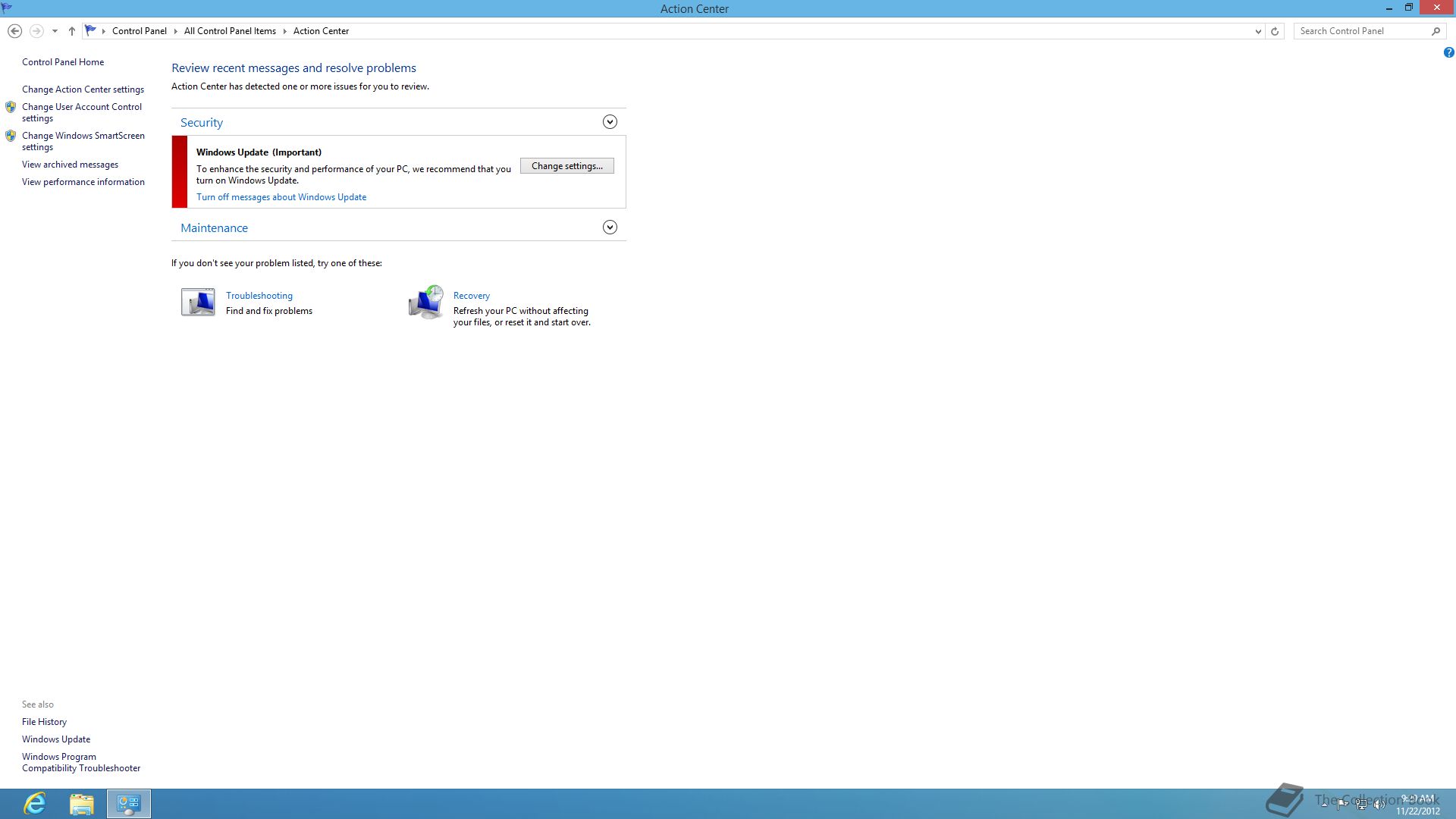Click the Forward arrow button
This screenshot has height=819, width=1456.
(x=36, y=31)
